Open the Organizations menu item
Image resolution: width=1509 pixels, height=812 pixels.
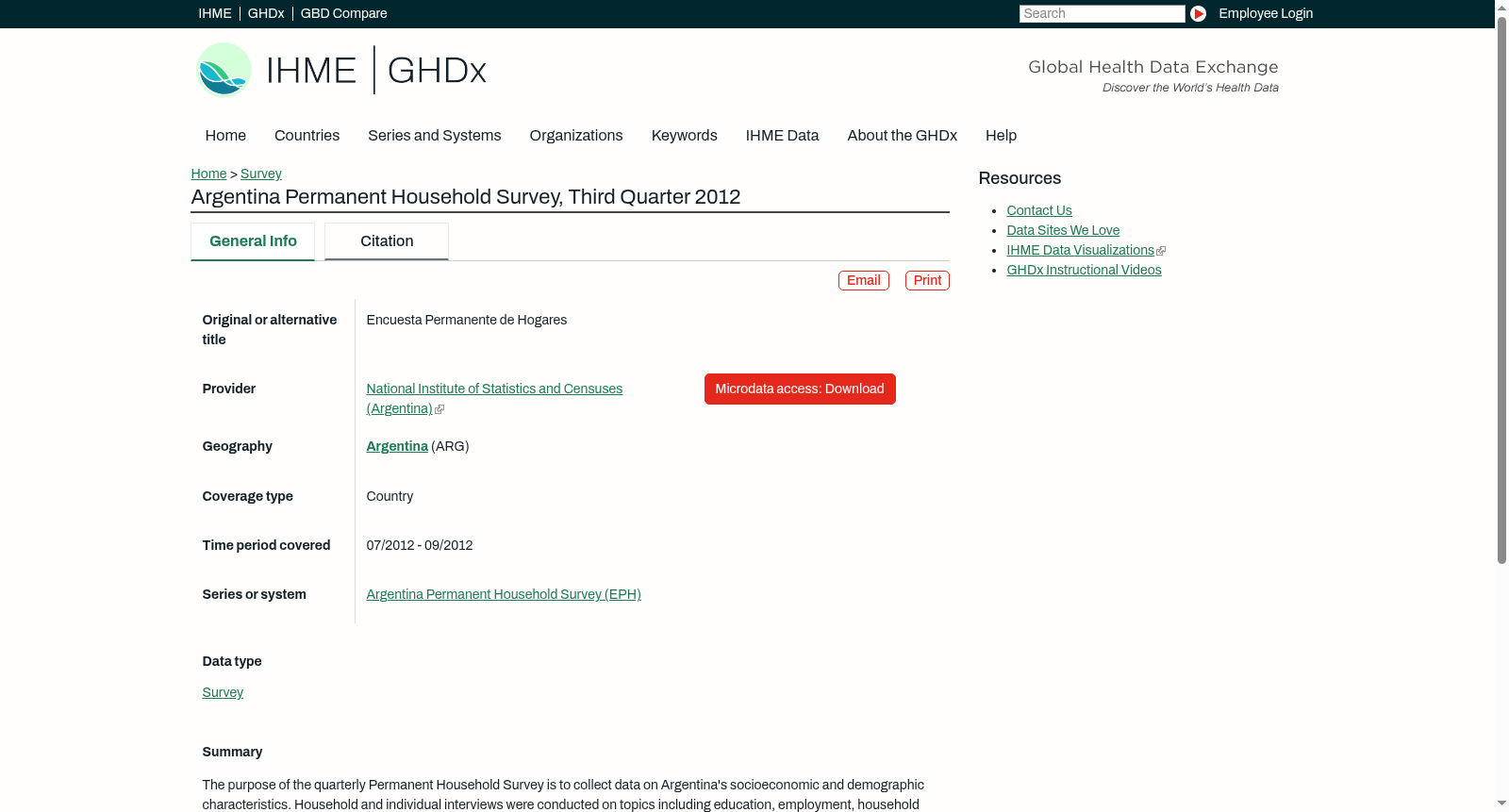(576, 136)
